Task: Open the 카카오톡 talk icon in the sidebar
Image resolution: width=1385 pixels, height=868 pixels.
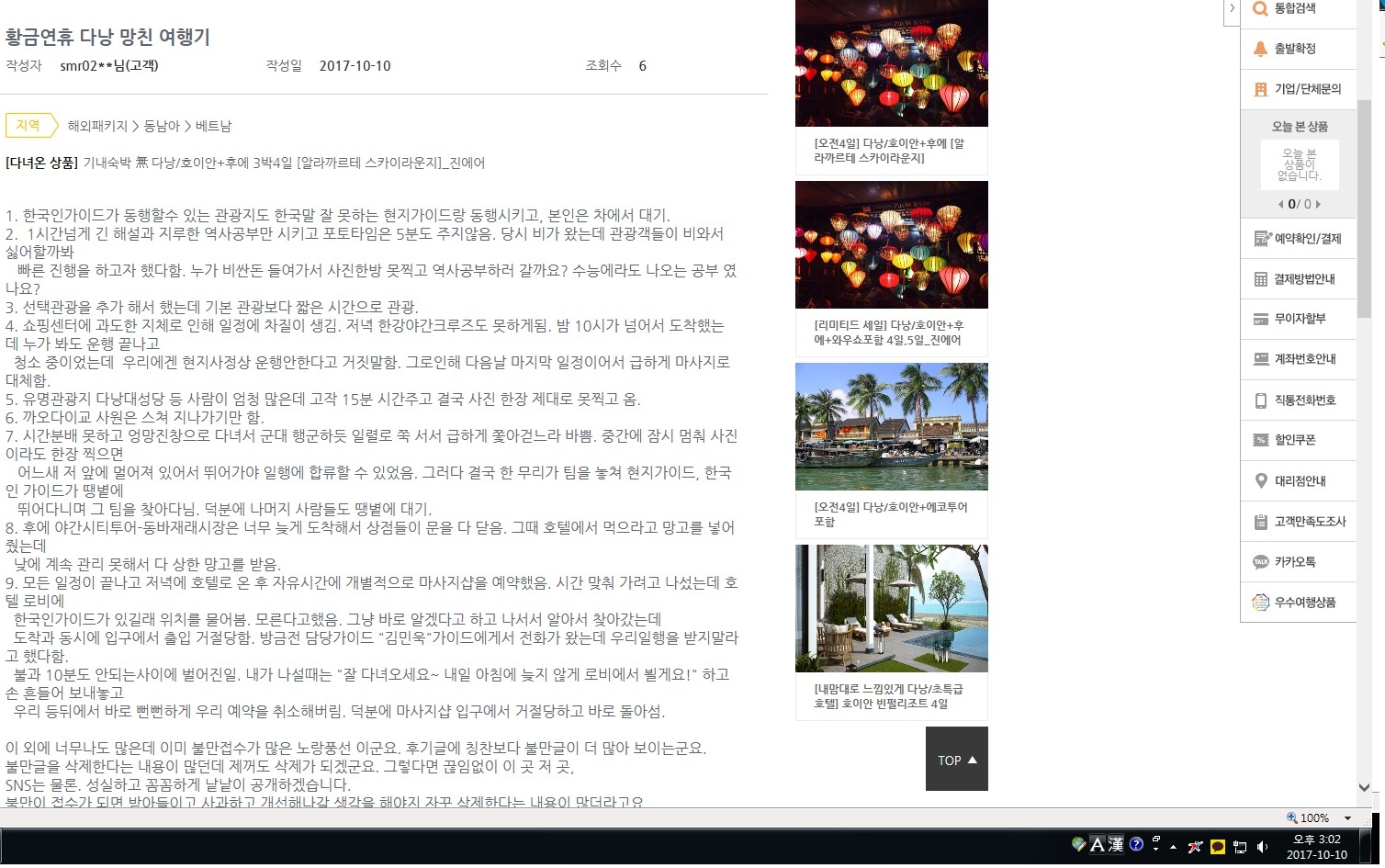Action: tap(1260, 561)
